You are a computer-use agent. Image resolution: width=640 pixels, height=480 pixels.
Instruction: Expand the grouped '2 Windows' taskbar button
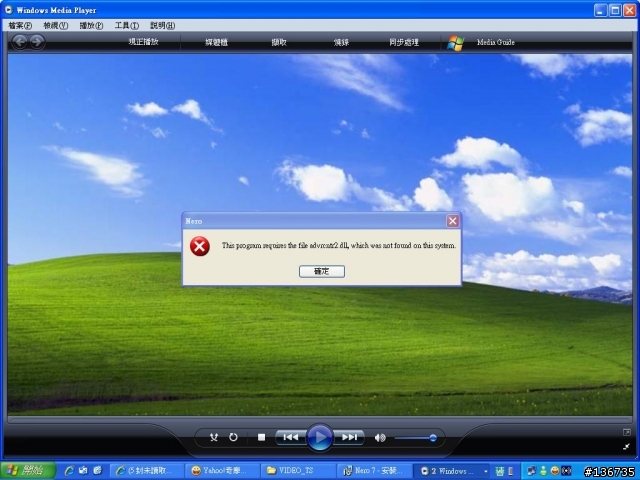(452, 471)
